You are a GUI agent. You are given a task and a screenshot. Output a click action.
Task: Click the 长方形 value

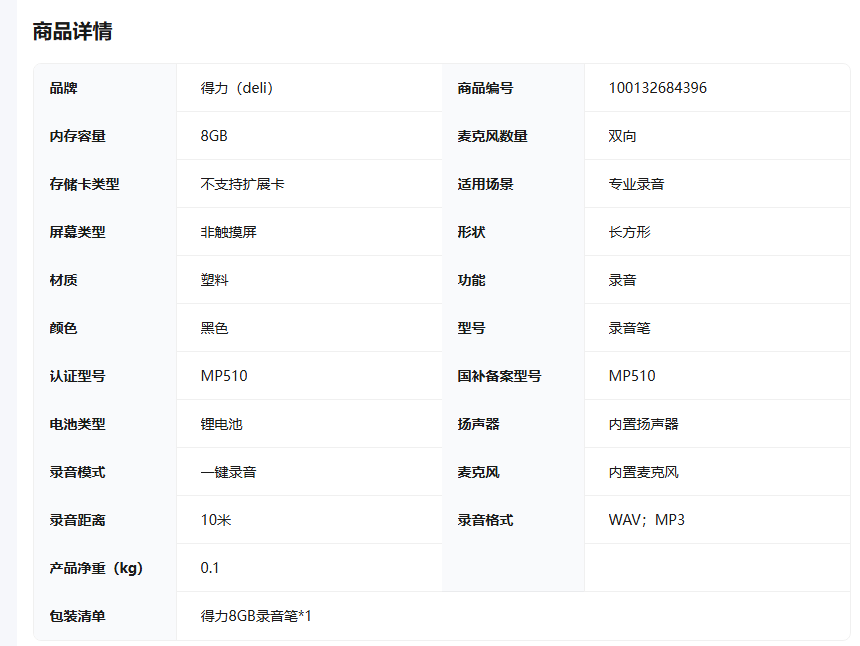[629, 232]
